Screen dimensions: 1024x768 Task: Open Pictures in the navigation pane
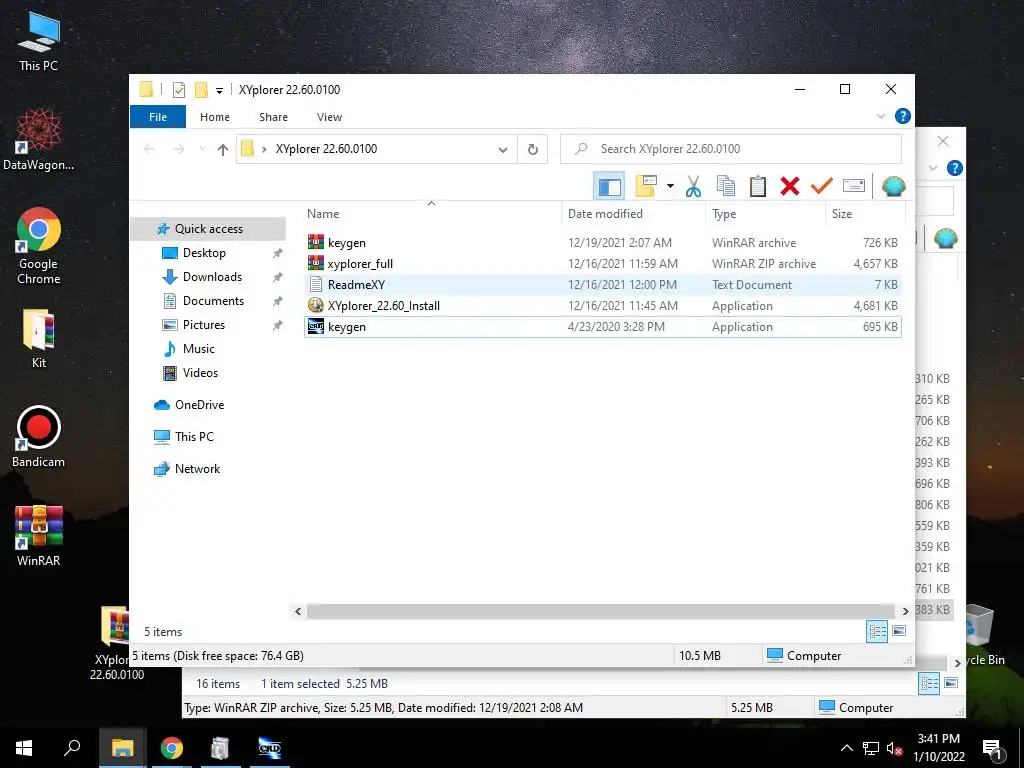203,325
